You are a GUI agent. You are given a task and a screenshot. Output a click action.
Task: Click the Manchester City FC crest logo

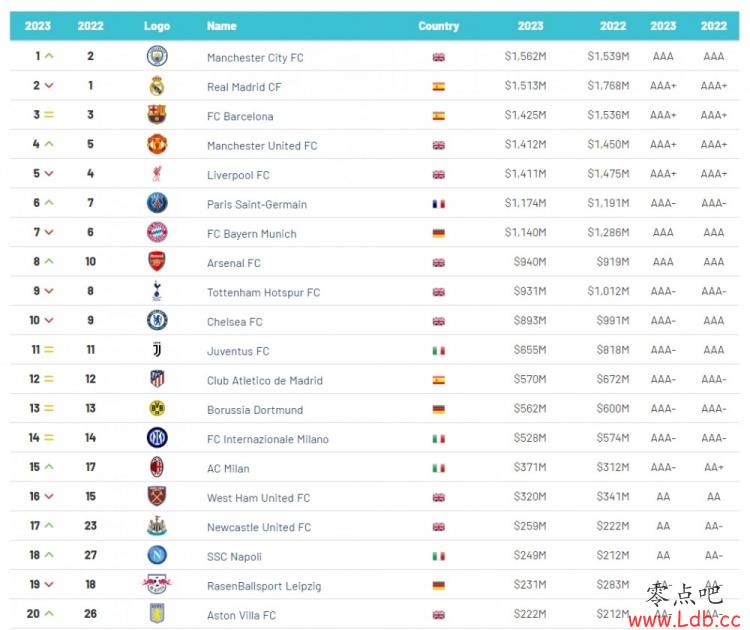(x=157, y=56)
